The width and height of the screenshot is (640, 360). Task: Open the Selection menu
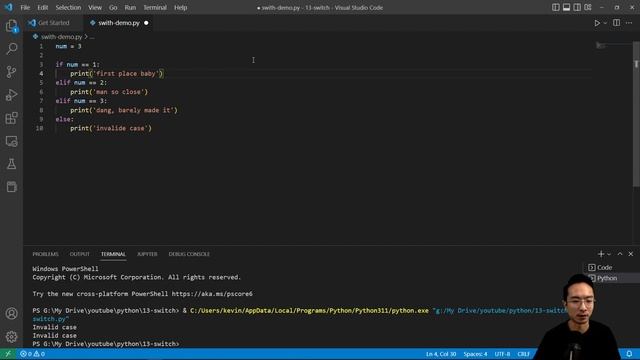point(68,7)
